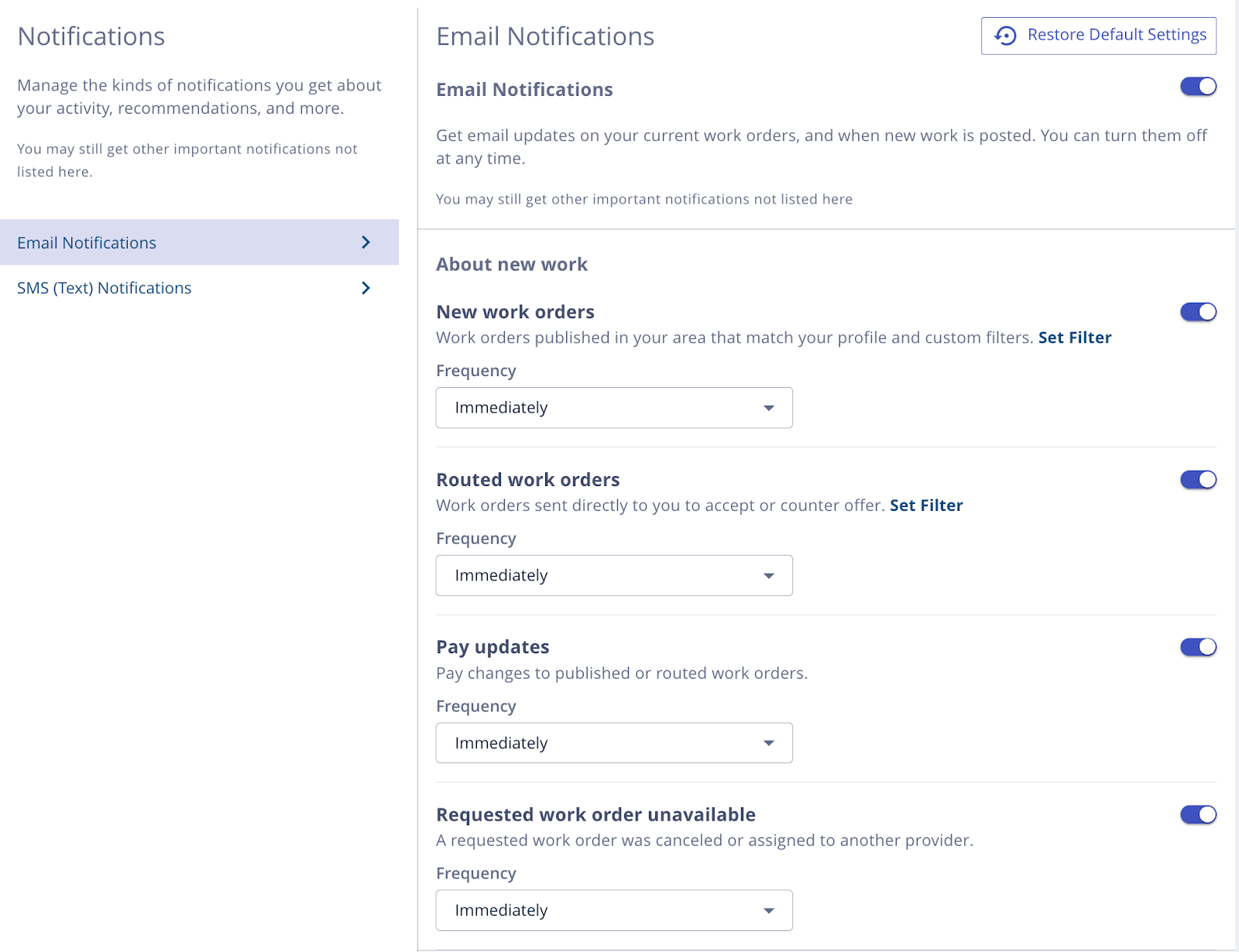Open the frequency dropdown for Pay updates
Viewport: 1239px width, 952px height.
pos(613,742)
